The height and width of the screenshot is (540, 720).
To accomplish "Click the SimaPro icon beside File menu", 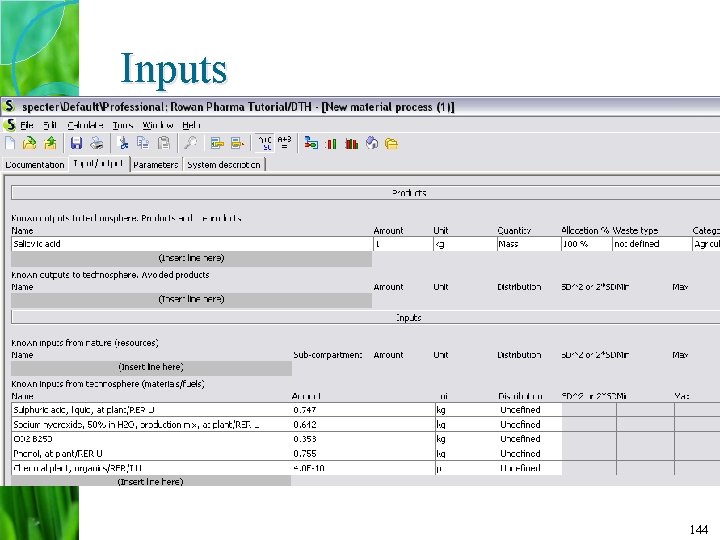I will click(10, 125).
